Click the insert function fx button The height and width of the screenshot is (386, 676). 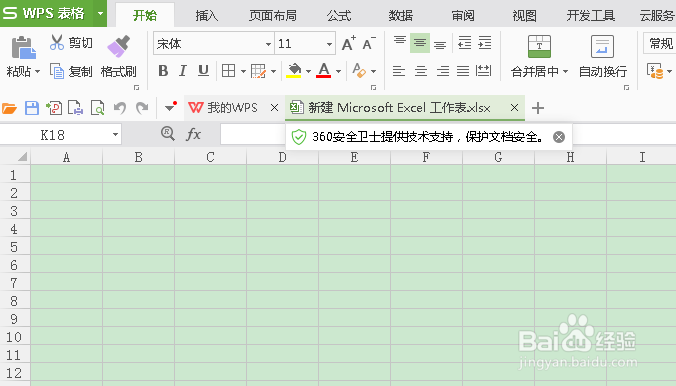194,134
